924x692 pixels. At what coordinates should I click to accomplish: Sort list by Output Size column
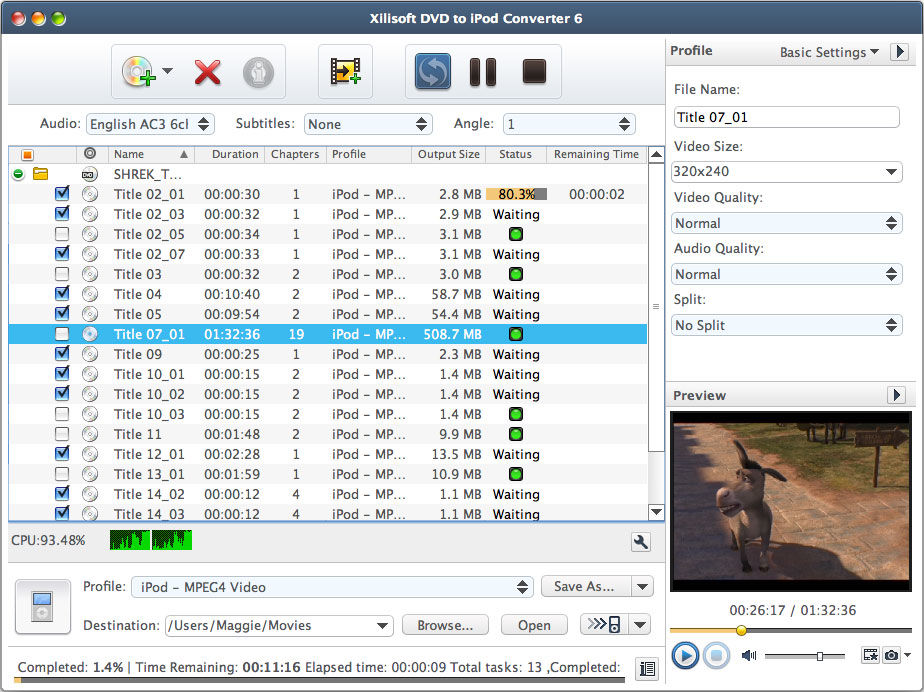(x=448, y=154)
